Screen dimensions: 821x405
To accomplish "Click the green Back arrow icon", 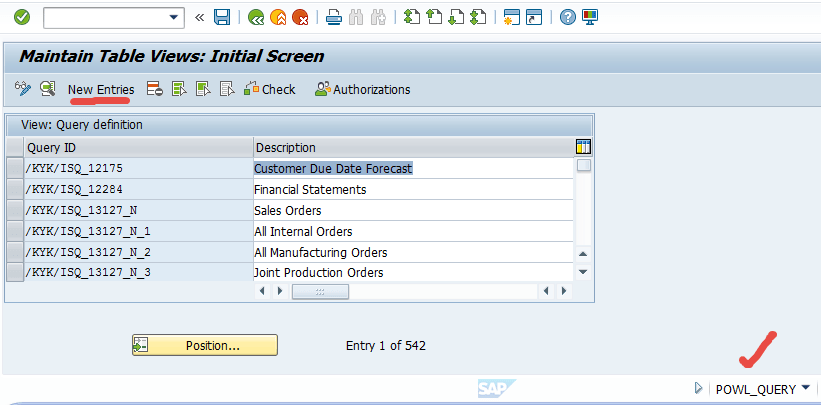I will (x=256, y=17).
